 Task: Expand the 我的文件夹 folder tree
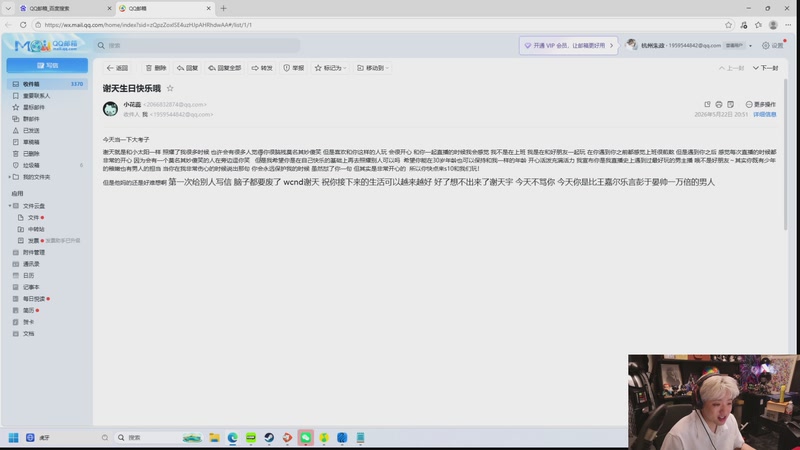pos(10,177)
